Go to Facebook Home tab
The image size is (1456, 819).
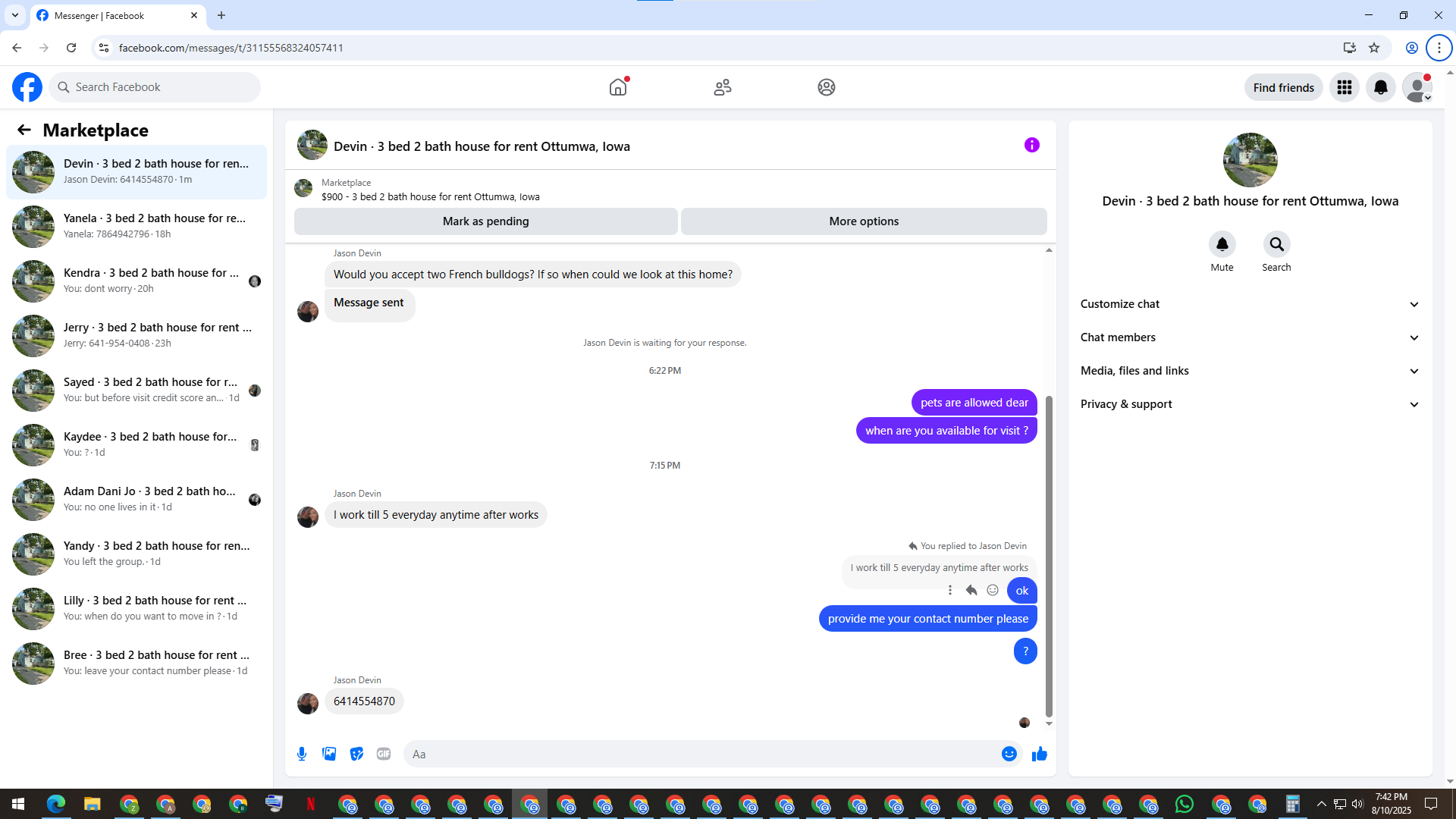[618, 87]
